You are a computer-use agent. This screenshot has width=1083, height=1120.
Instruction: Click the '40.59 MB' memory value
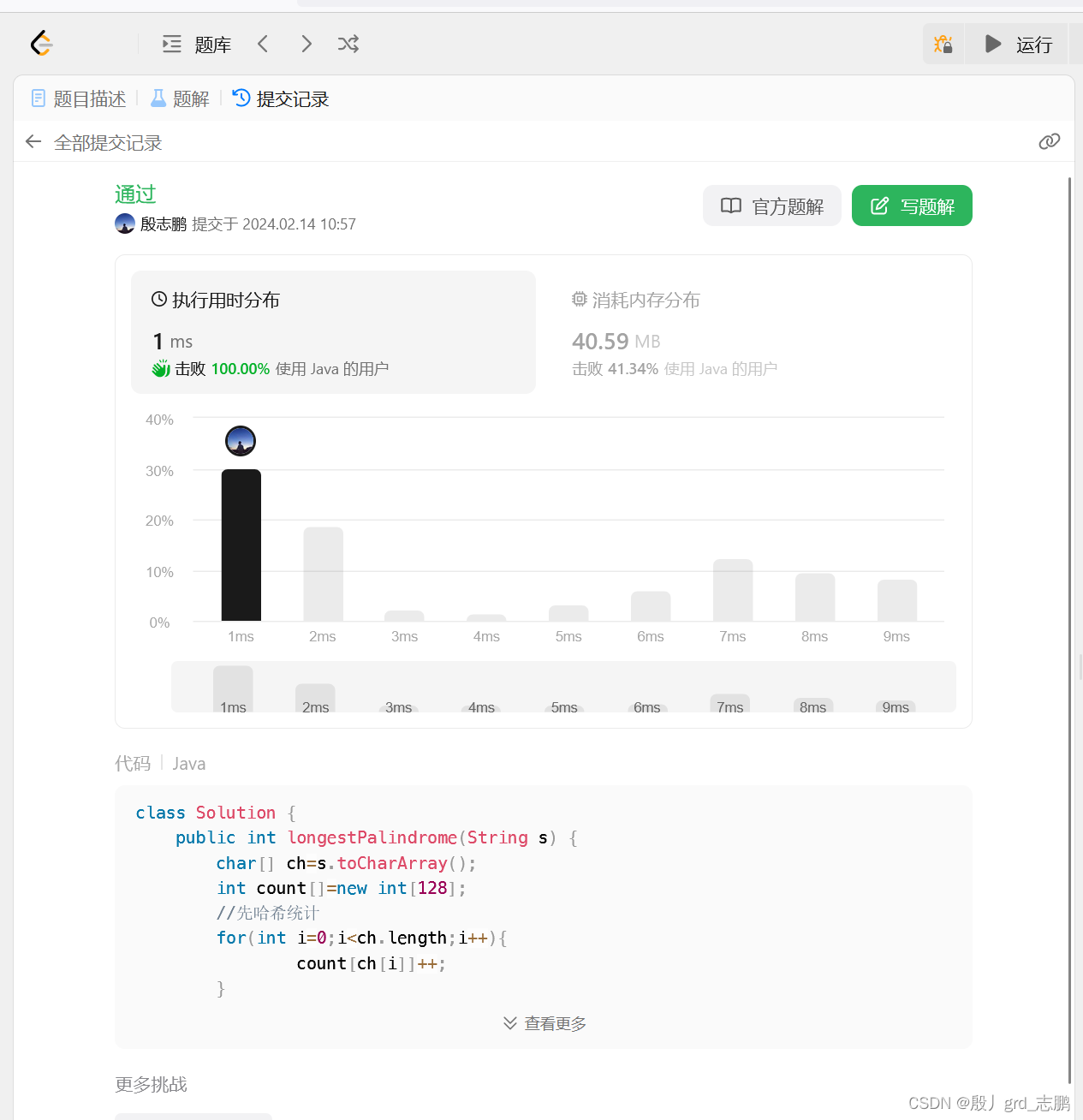(616, 342)
